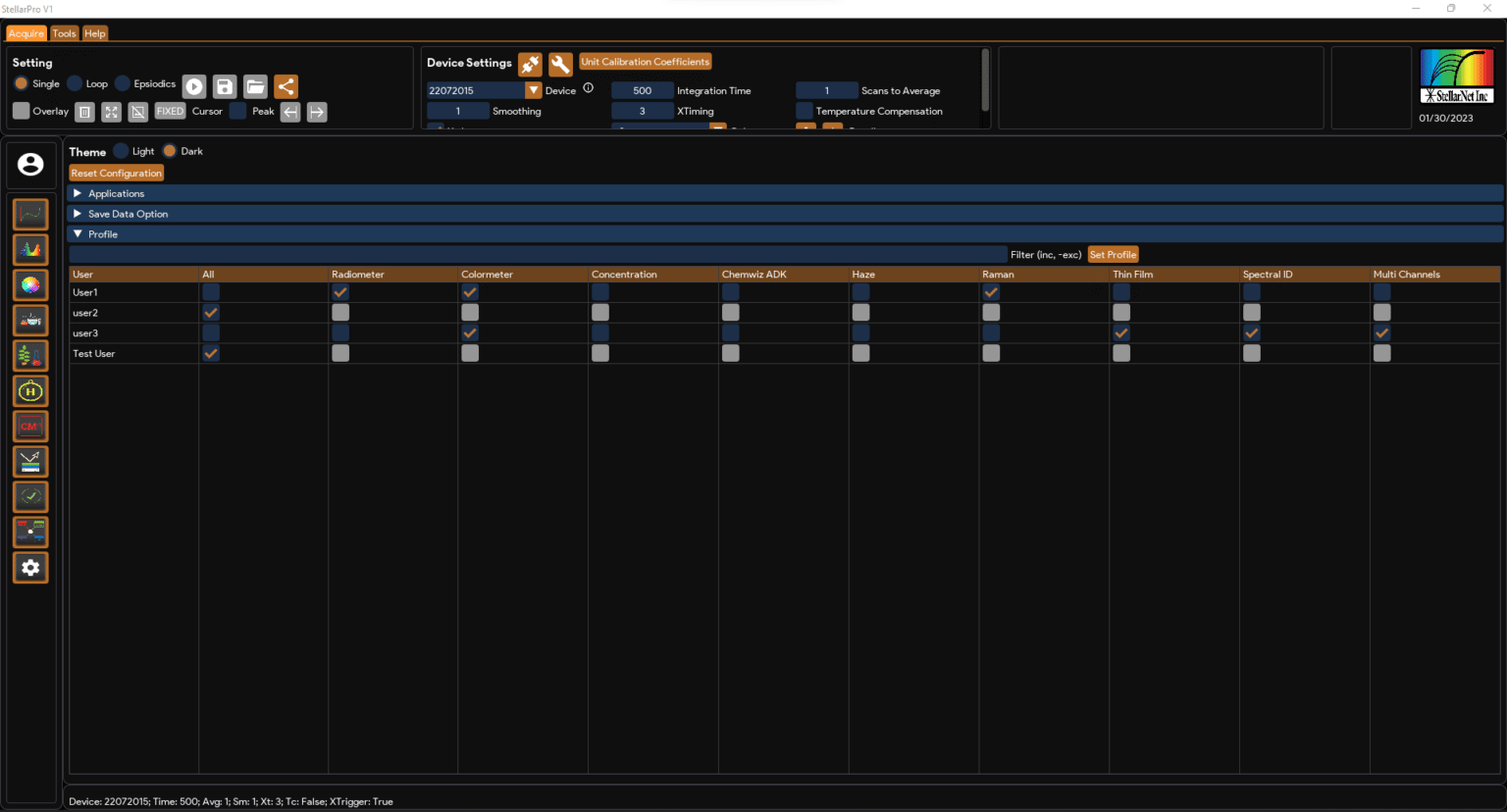The width and height of the screenshot is (1507, 812).
Task: Uncheck All for user2
Action: [x=211, y=312]
